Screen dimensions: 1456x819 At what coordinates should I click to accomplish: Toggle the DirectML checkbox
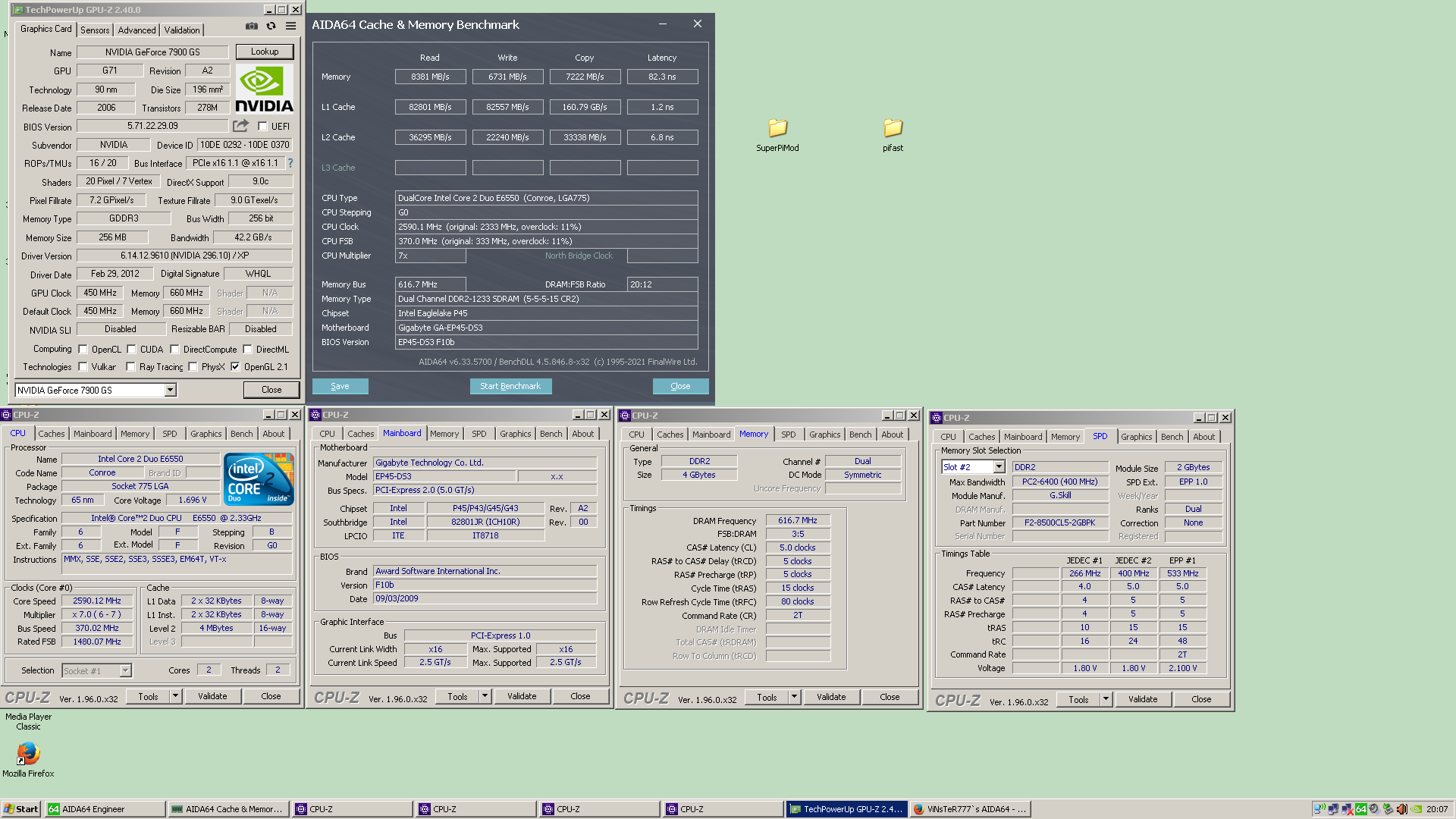(247, 350)
